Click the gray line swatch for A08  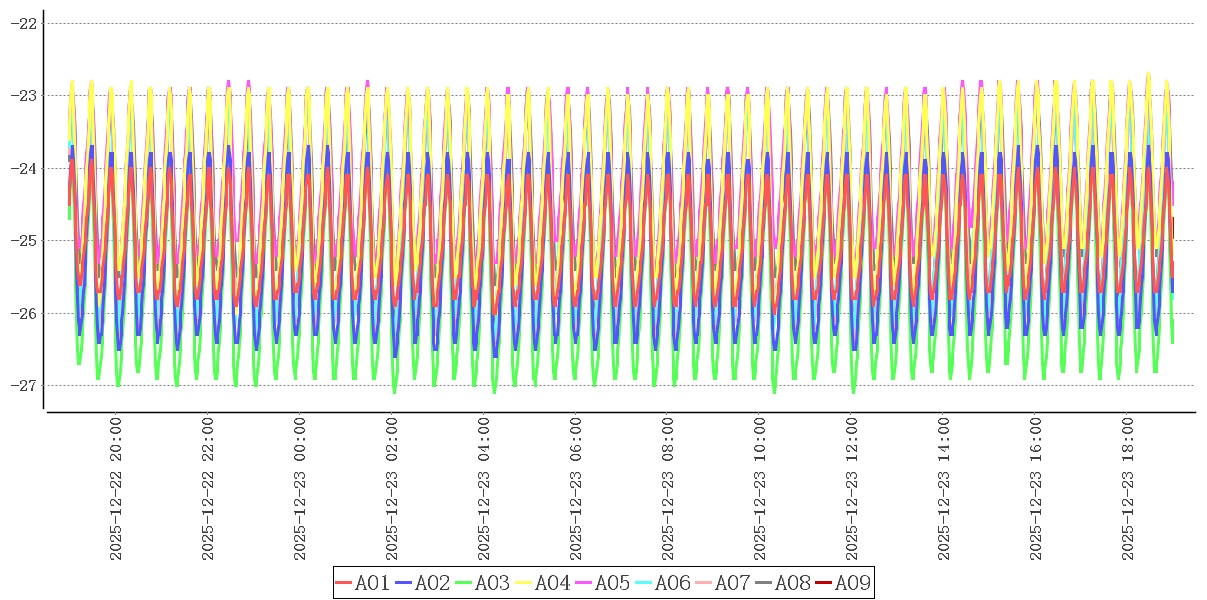pos(763,583)
